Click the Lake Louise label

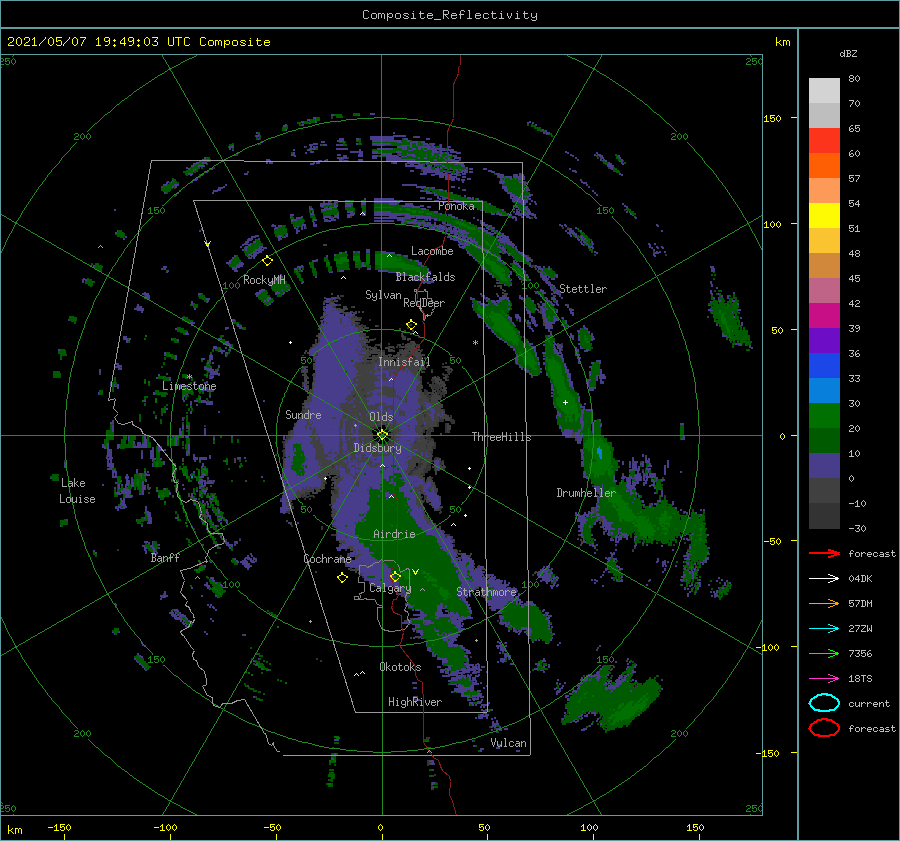pos(77,491)
